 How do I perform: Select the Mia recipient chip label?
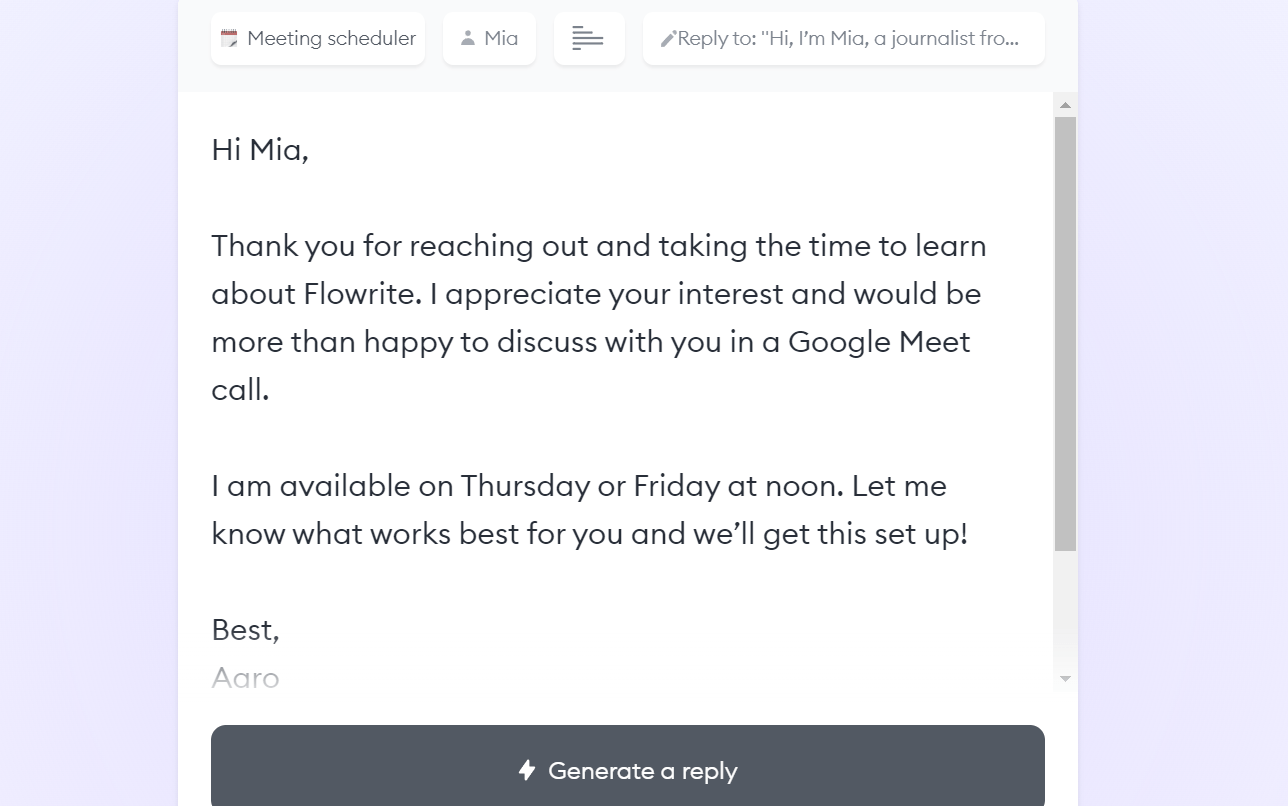coord(501,39)
